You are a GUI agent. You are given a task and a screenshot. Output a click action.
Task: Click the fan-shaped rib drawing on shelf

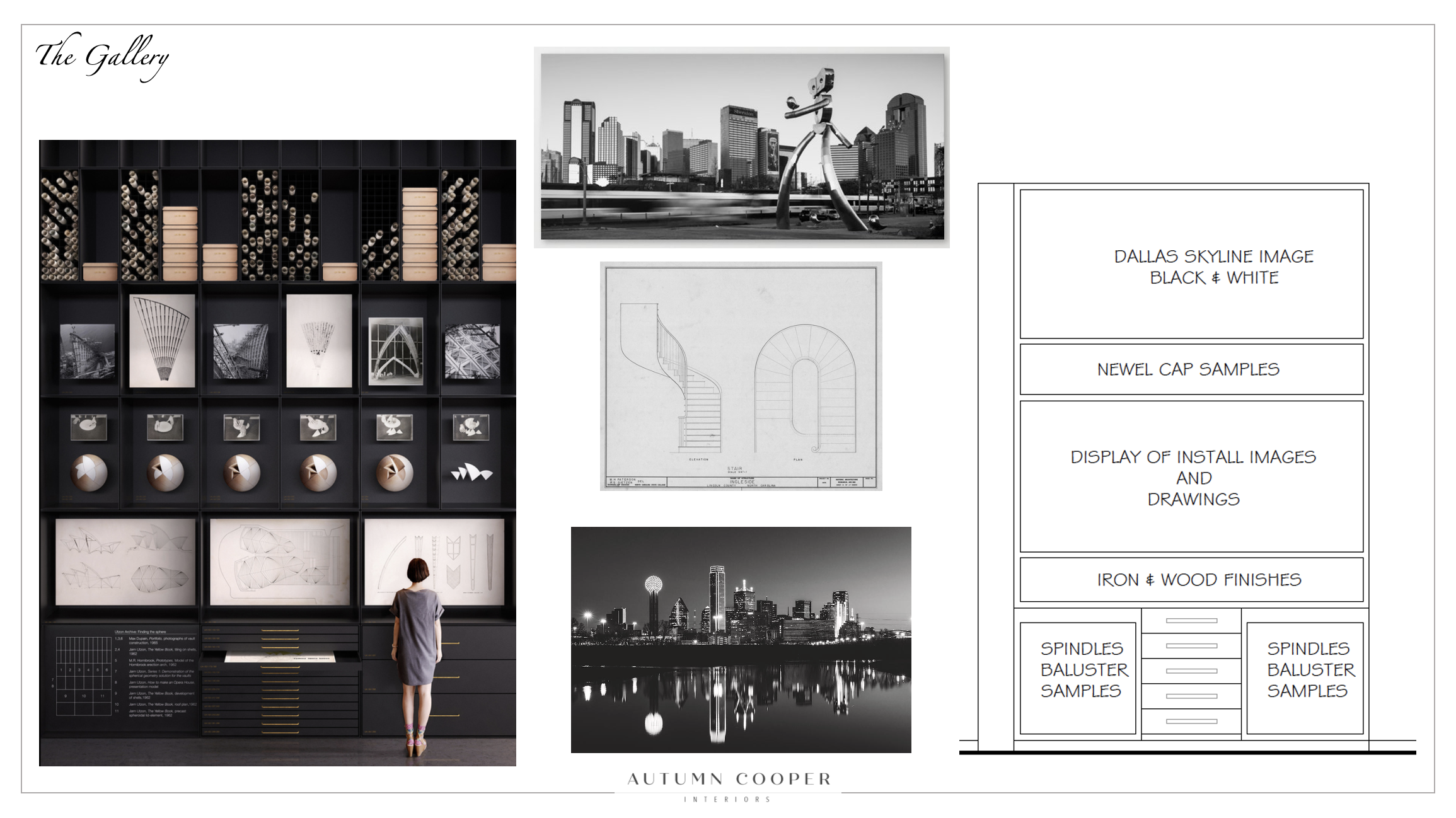coord(162,340)
